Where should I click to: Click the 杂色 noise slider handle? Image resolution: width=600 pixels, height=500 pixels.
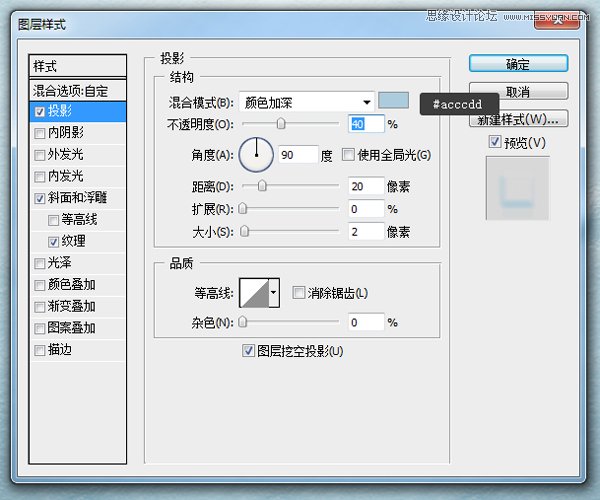coord(243,322)
